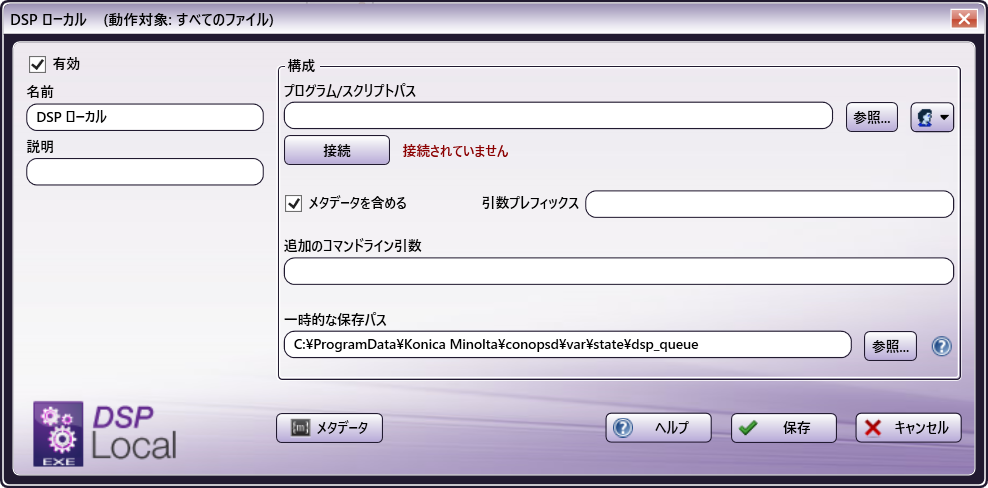Click the プログラム/スクリプトパス input field
The image size is (988, 488).
point(559,115)
